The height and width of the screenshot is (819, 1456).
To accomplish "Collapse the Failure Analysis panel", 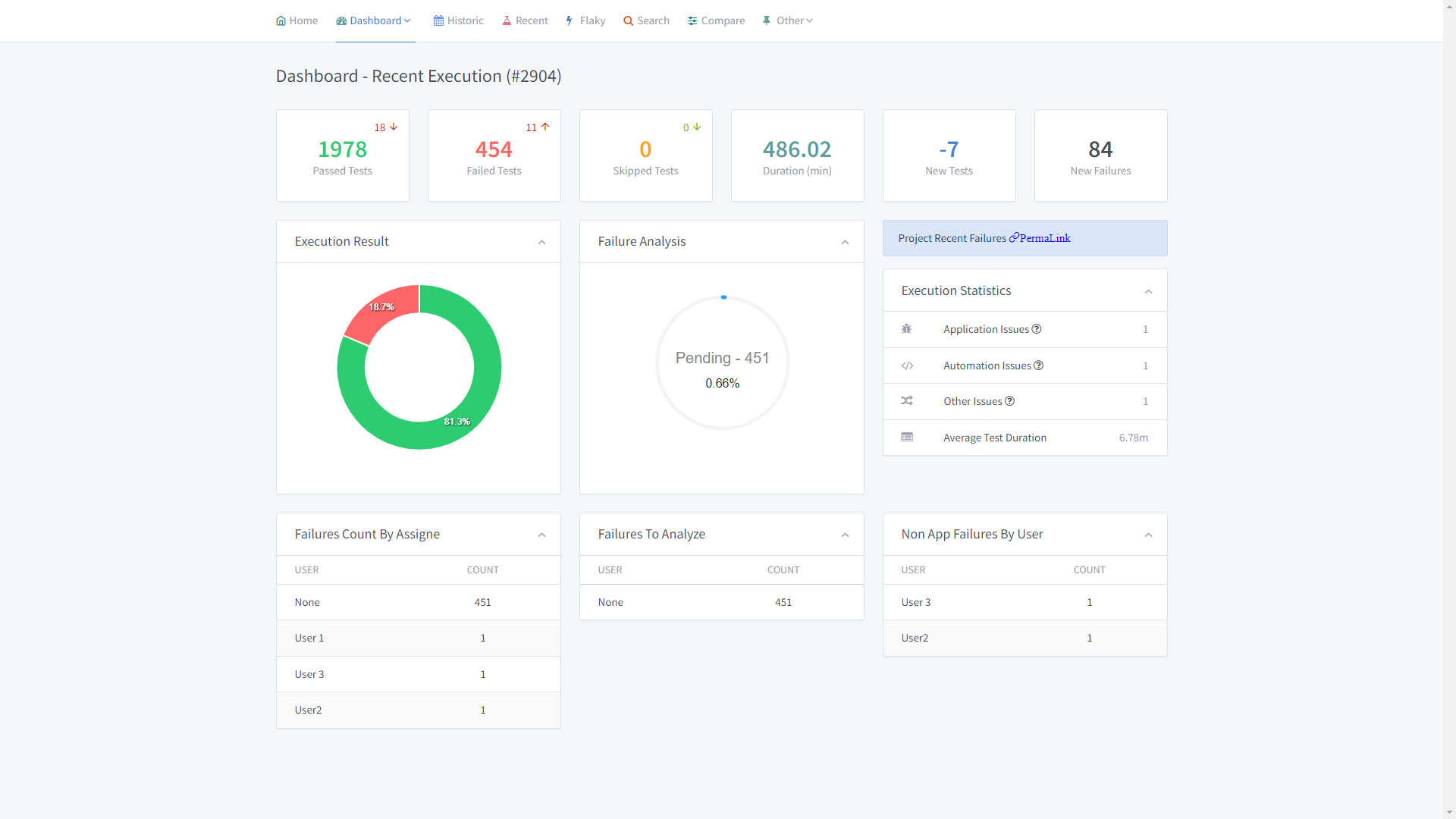I will pos(845,243).
